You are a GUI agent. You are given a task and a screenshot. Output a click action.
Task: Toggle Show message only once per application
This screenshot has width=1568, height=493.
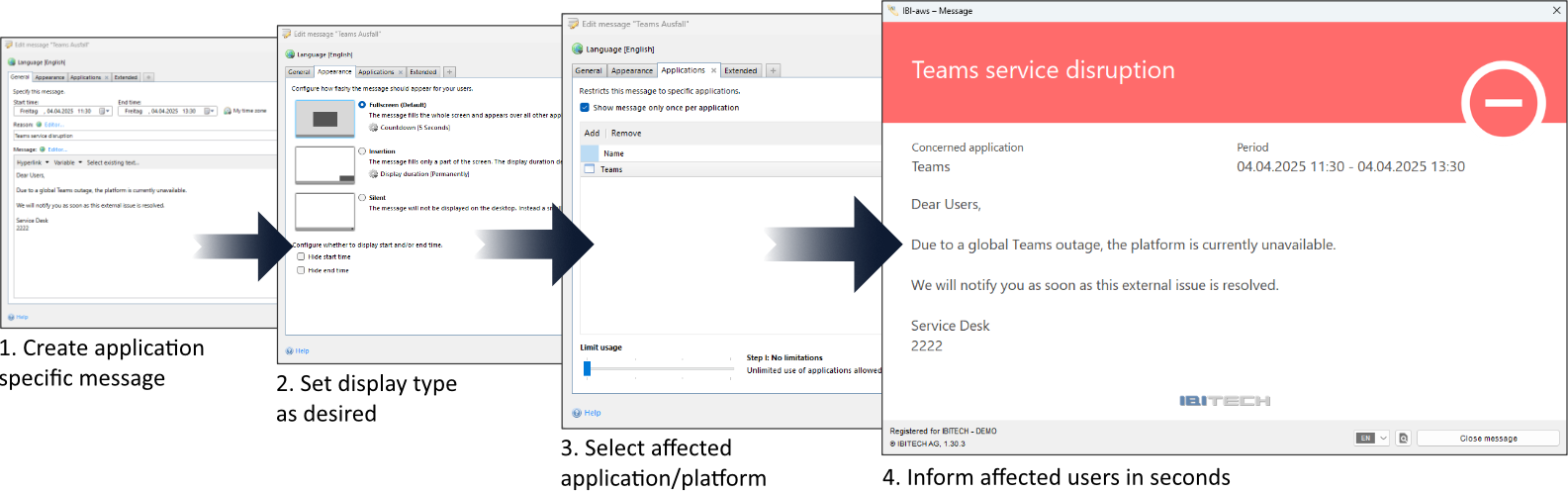[585, 108]
